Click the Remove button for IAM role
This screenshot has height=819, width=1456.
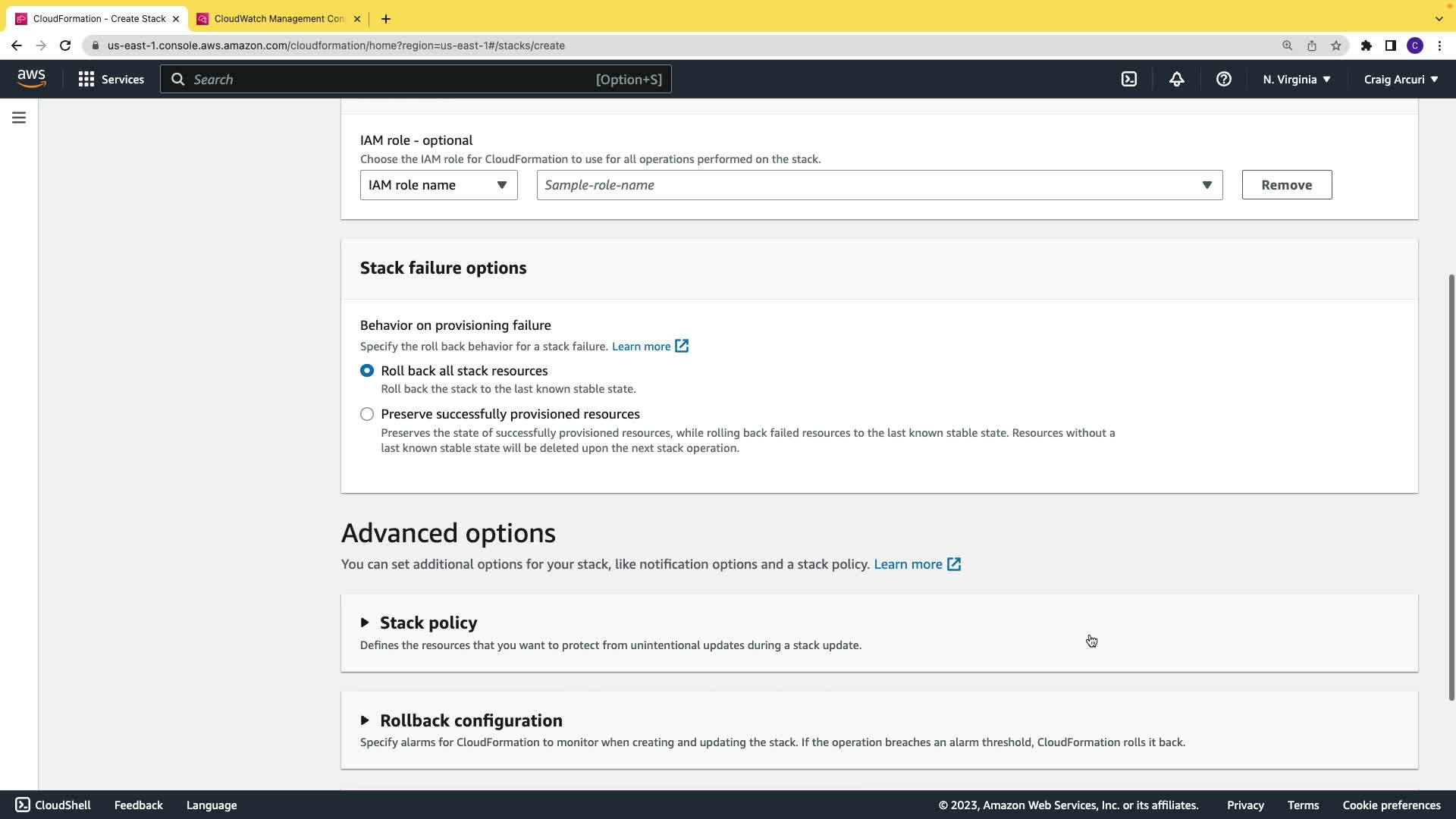pos(1286,185)
